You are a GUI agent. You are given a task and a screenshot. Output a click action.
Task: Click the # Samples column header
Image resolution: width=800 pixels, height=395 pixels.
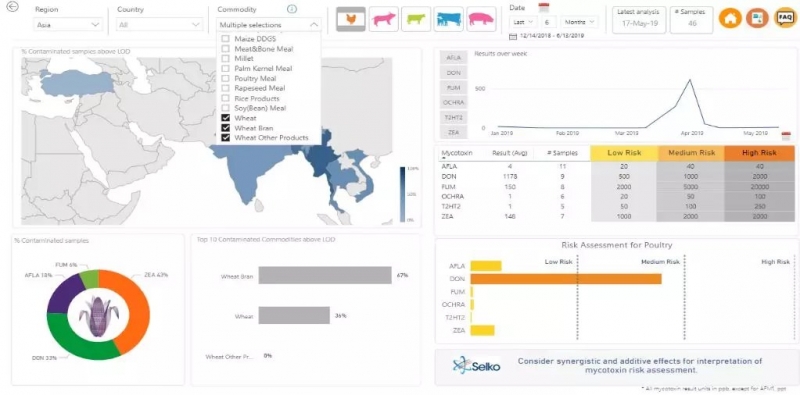pos(562,153)
